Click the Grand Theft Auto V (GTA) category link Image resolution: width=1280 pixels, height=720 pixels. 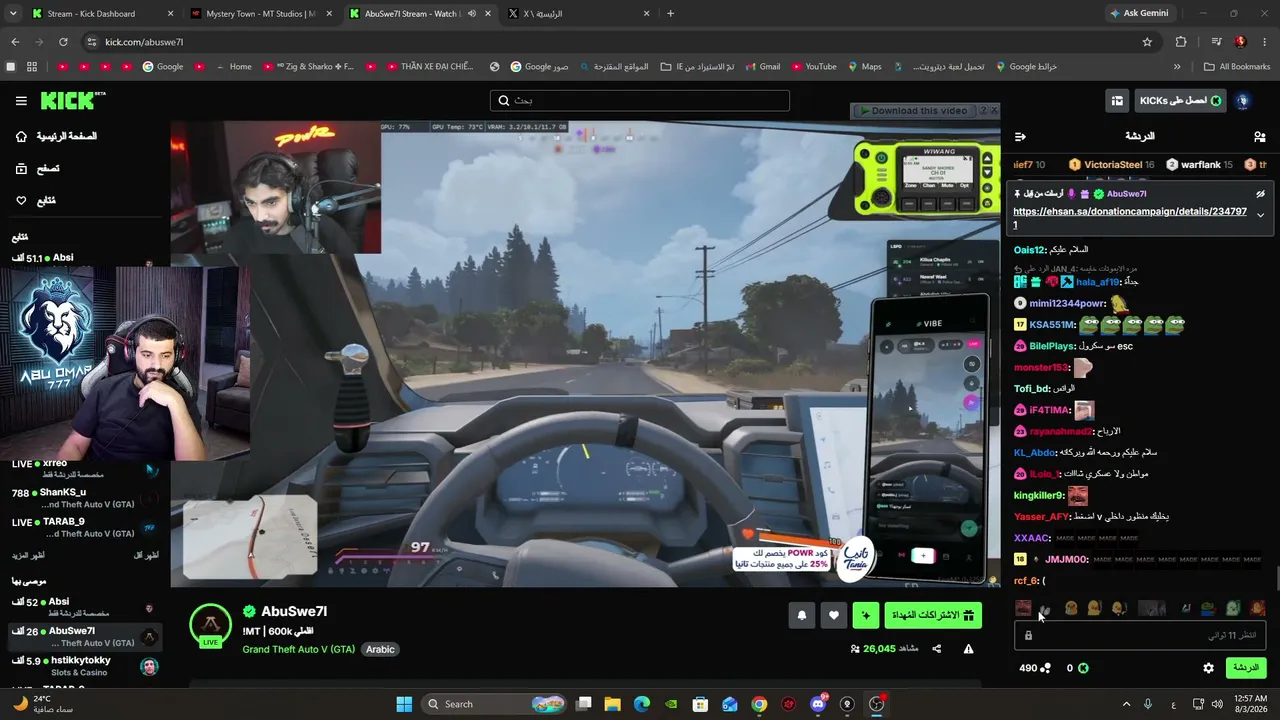(299, 649)
